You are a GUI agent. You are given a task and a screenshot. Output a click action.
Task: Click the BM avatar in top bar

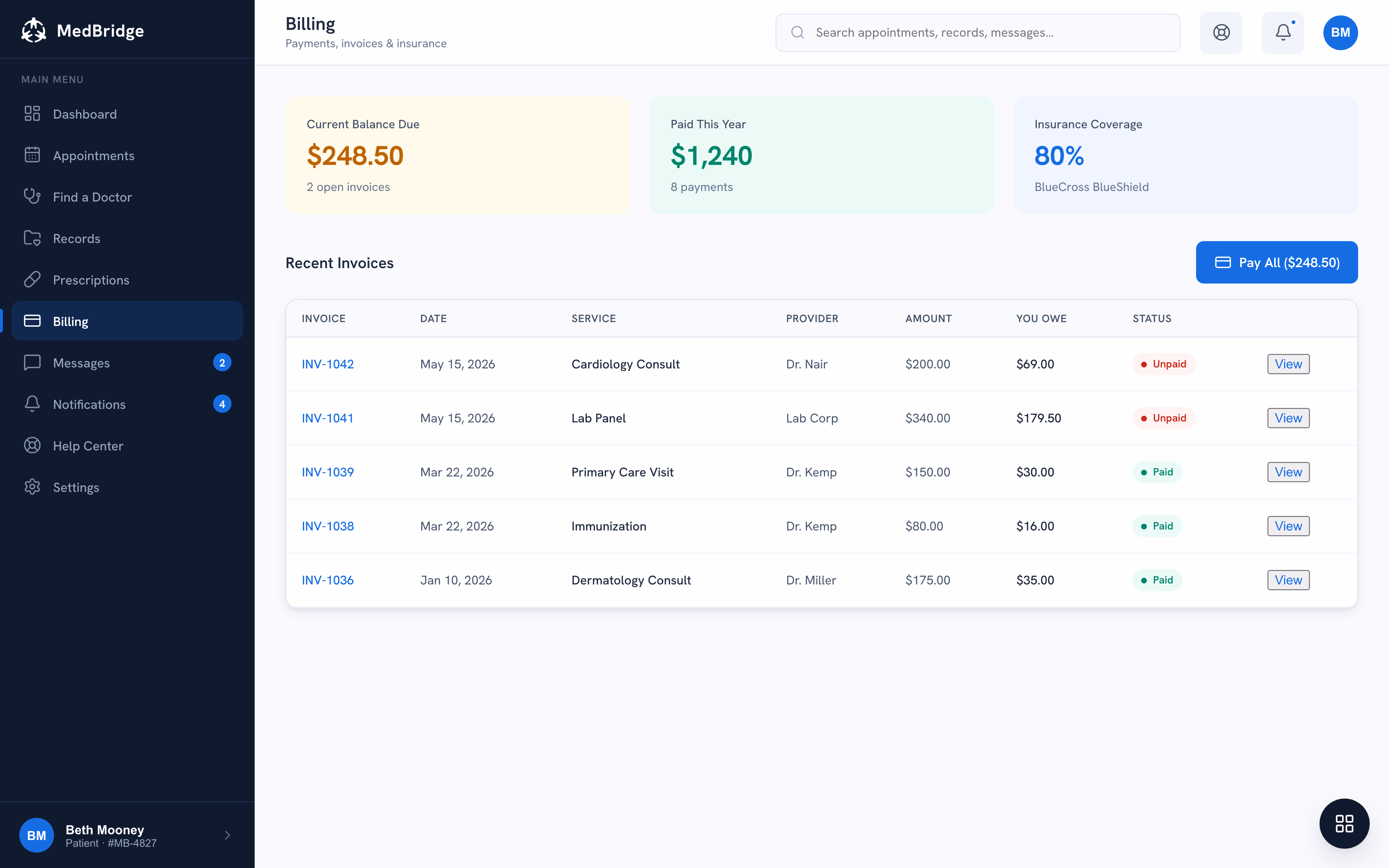point(1340,32)
